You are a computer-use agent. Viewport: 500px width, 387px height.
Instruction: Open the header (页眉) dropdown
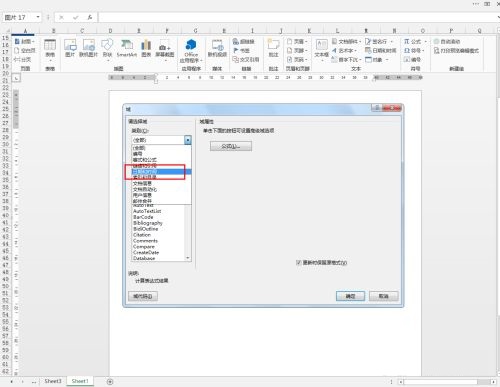[x=297, y=41]
